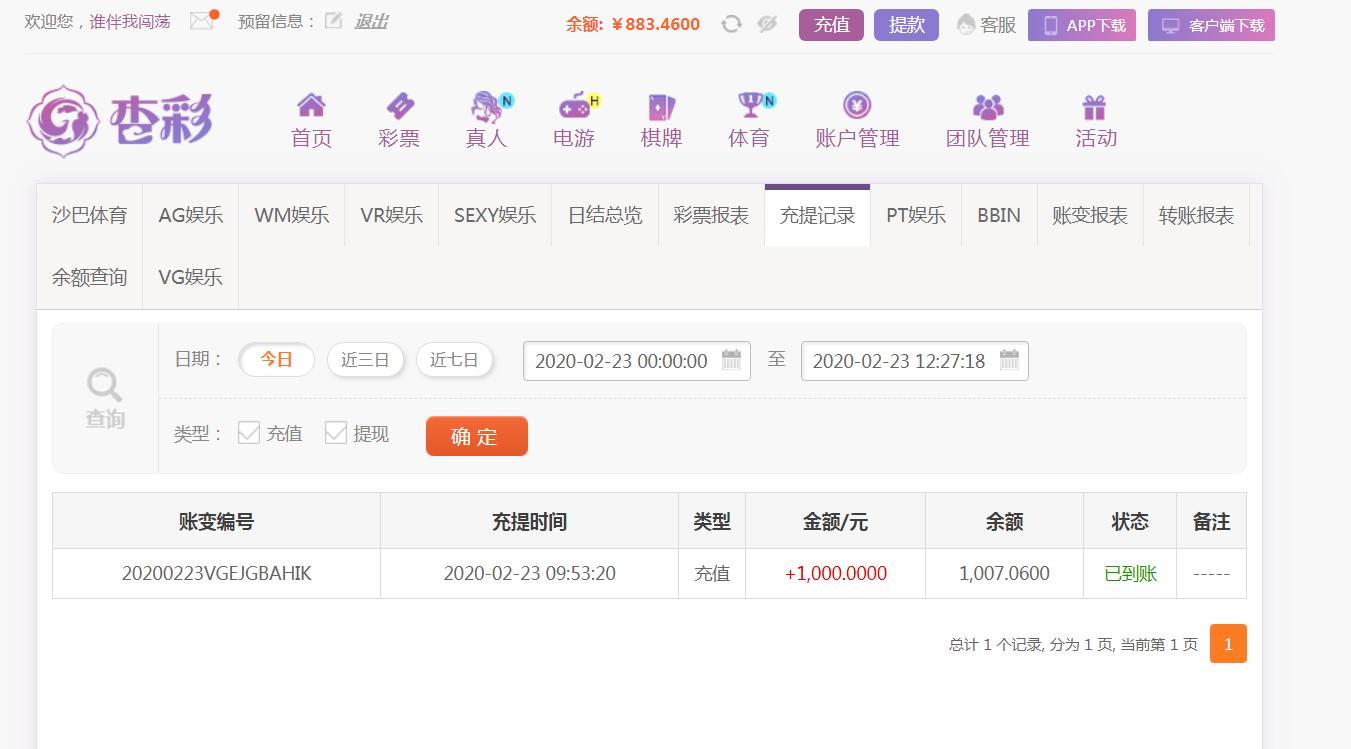The width and height of the screenshot is (1351, 749).
Task: Click the 充提时间 column header
Action: click(530, 521)
